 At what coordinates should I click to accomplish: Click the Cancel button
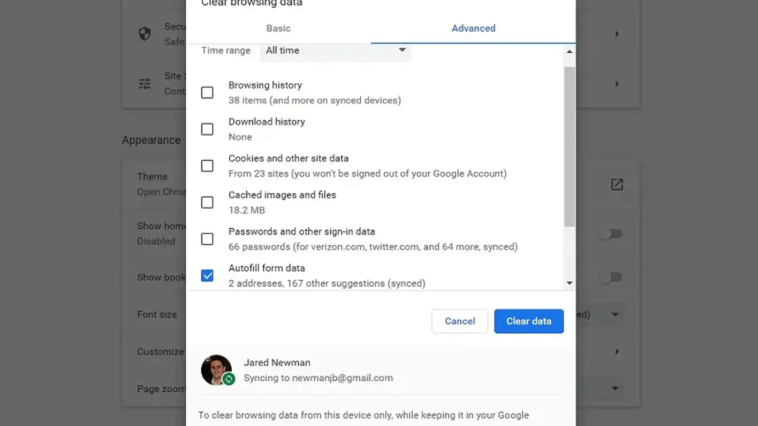pyautogui.click(x=460, y=321)
